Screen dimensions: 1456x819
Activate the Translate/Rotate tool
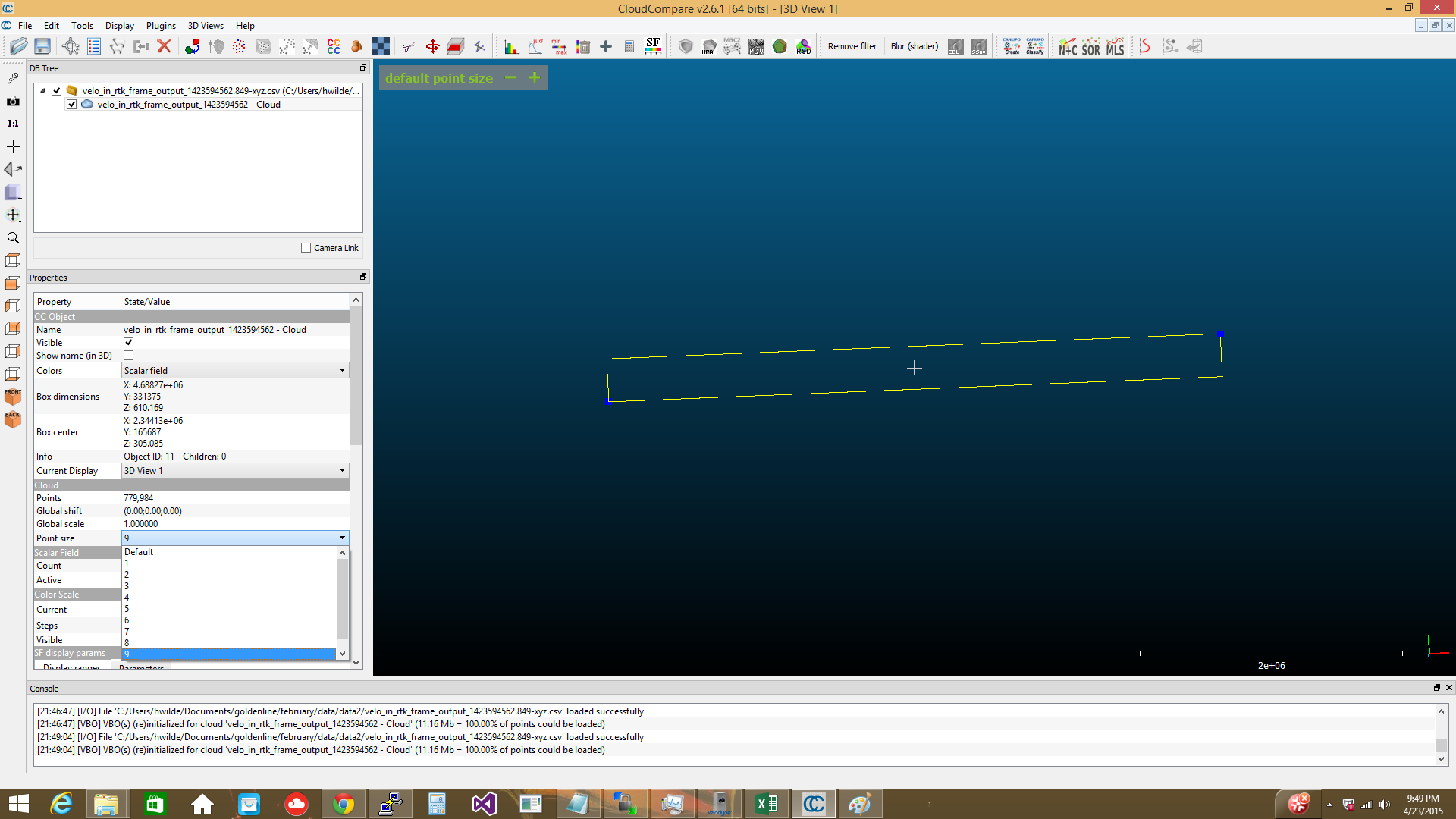click(433, 46)
